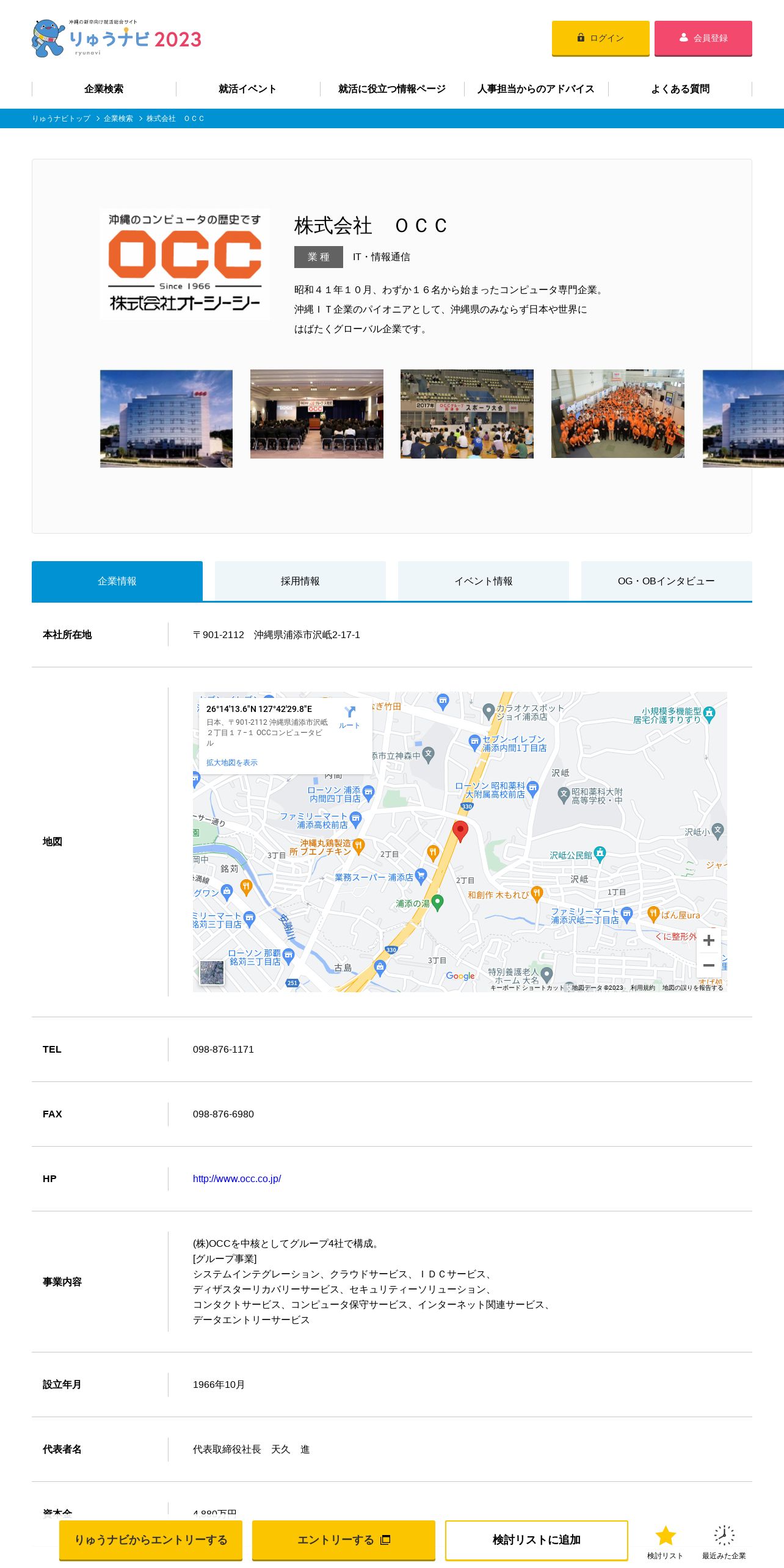Click 業務スーパー 浦添店 map marker
Viewport: 784px width, 1568px height.
[421, 877]
